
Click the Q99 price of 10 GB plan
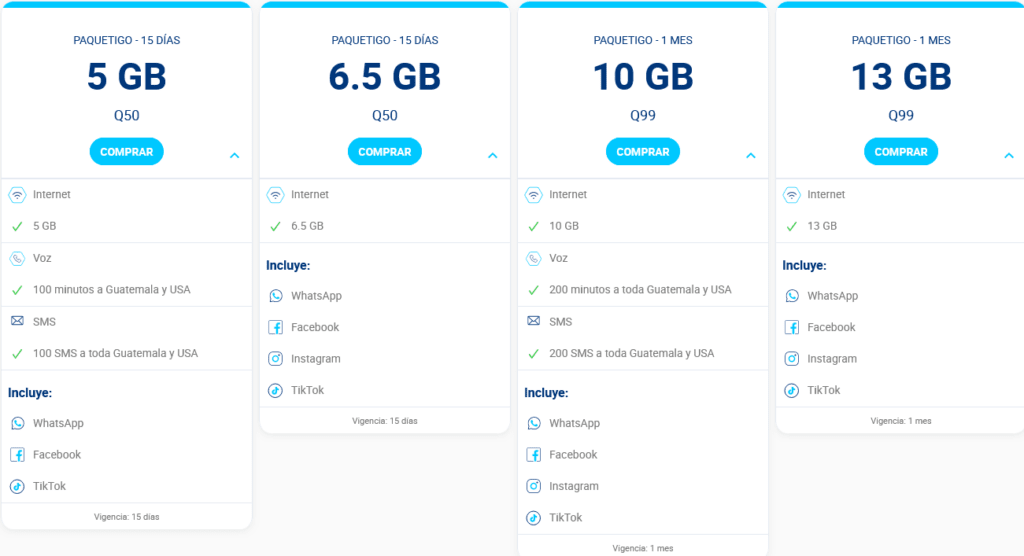642,116
